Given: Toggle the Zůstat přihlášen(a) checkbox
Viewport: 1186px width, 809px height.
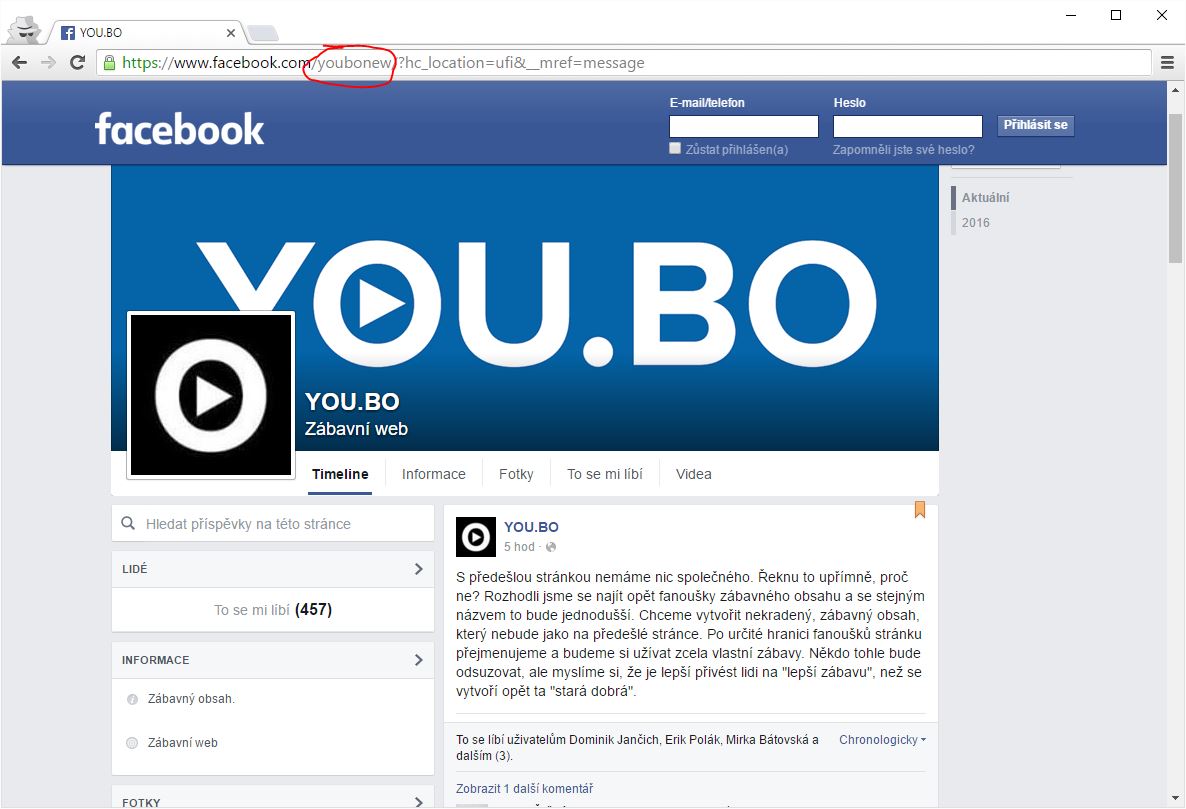Looking at the screenshot, I should [675, 148].
